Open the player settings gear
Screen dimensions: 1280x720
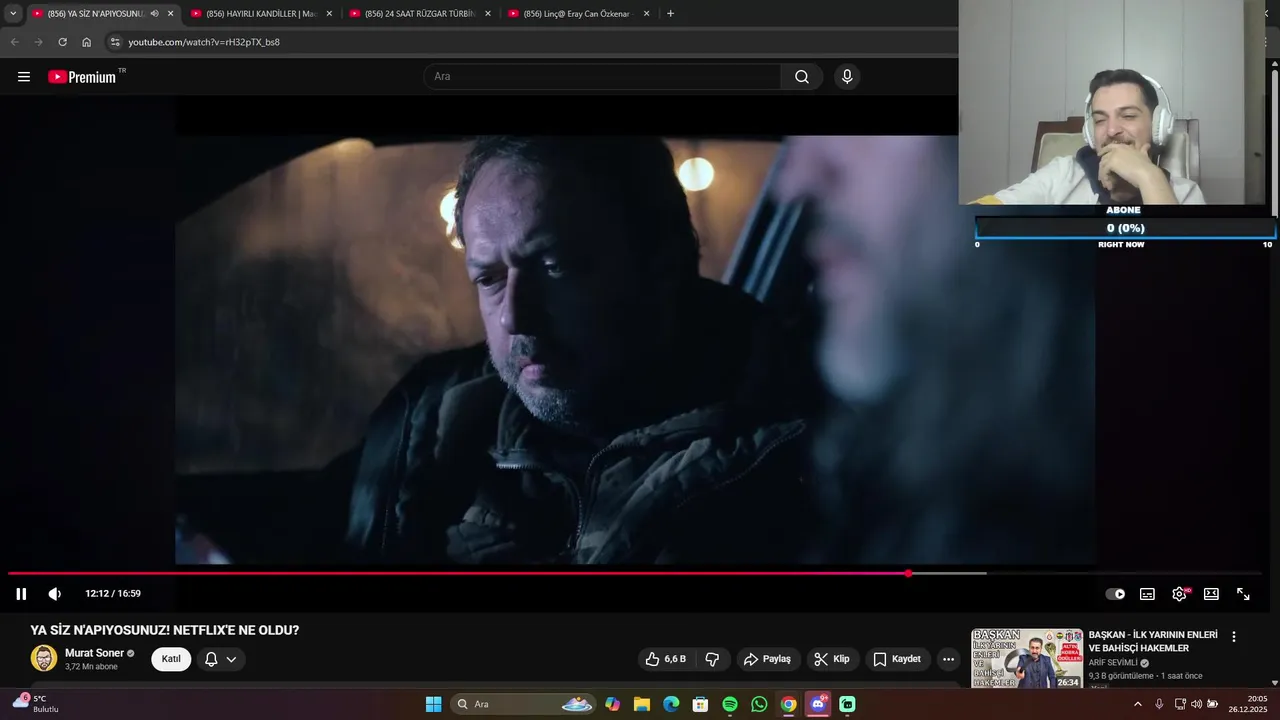click(x=1179, y=594)
